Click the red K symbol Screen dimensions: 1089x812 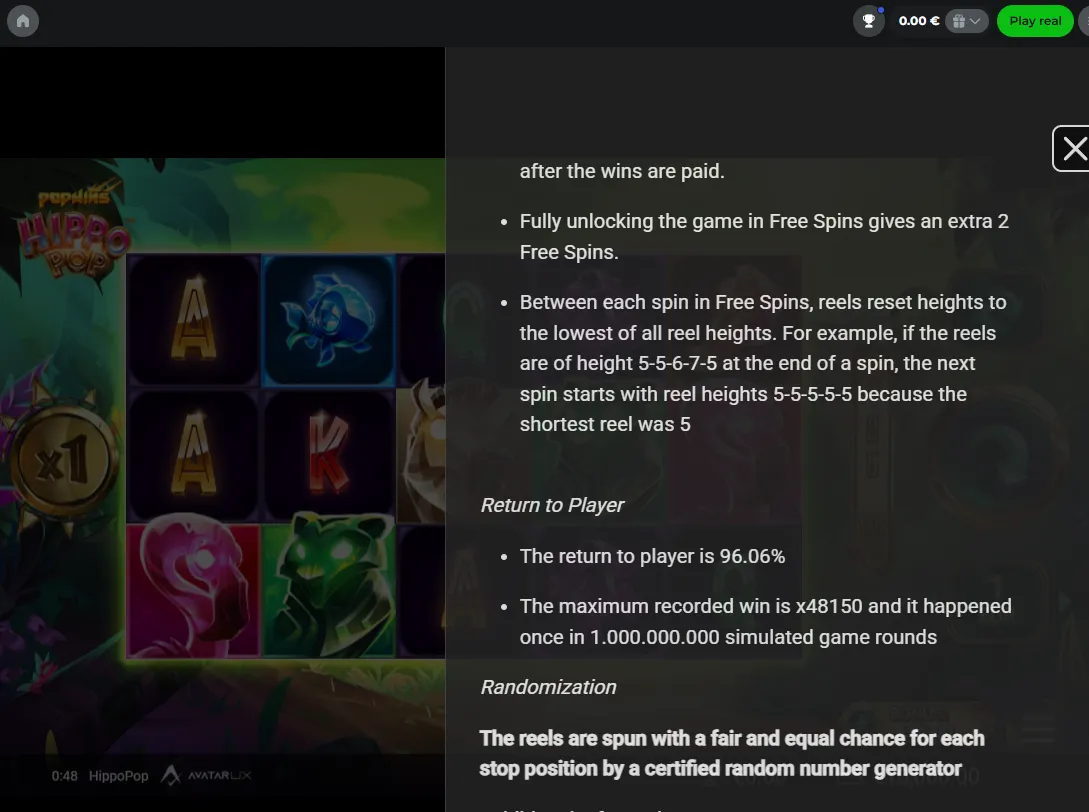point(329,454)
